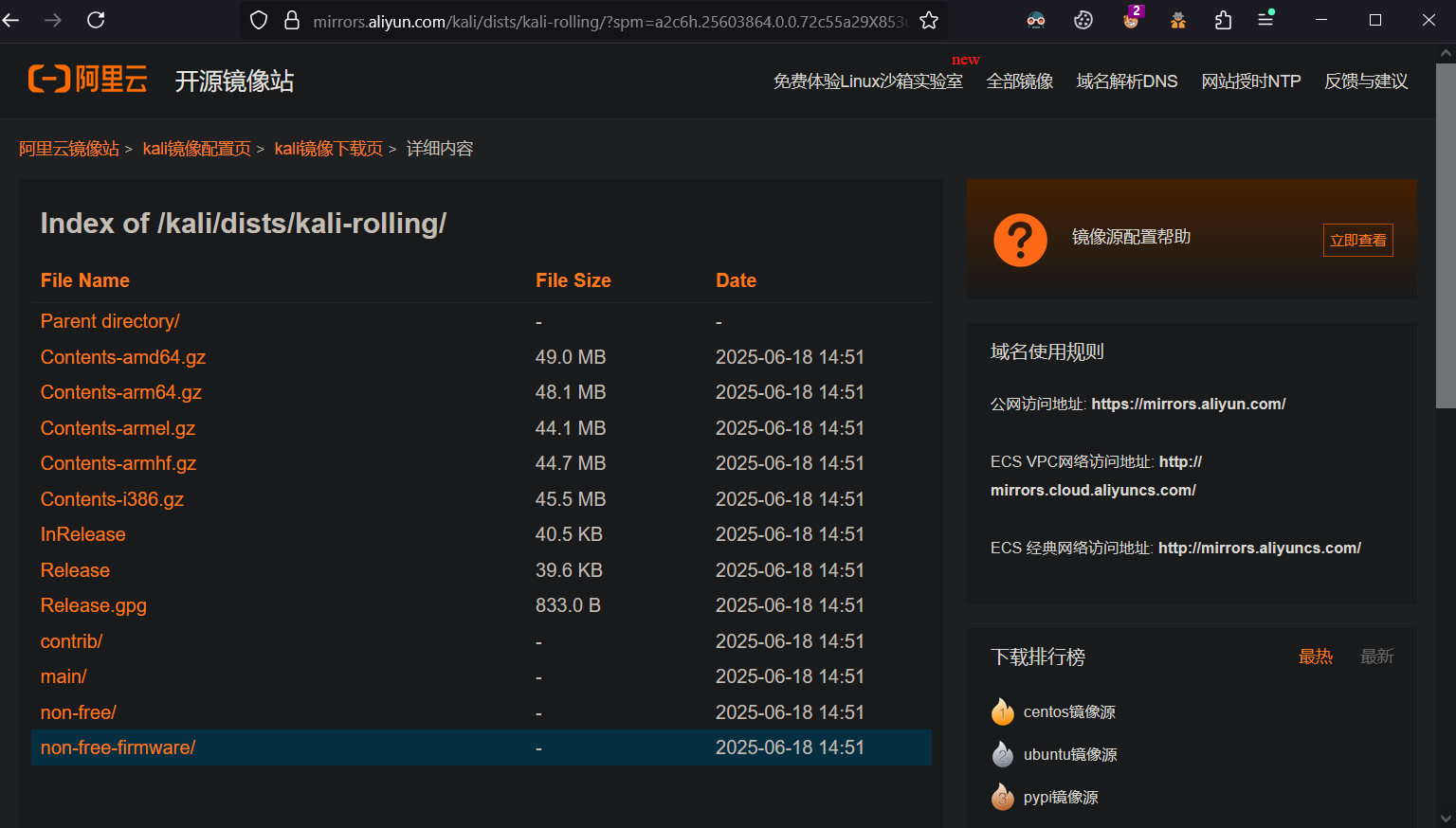Open the Release file link

(75, 570)
